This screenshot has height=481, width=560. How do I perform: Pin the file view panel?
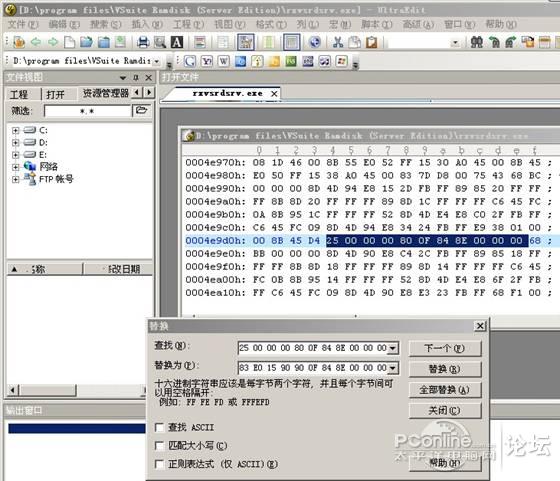[136, 77]
